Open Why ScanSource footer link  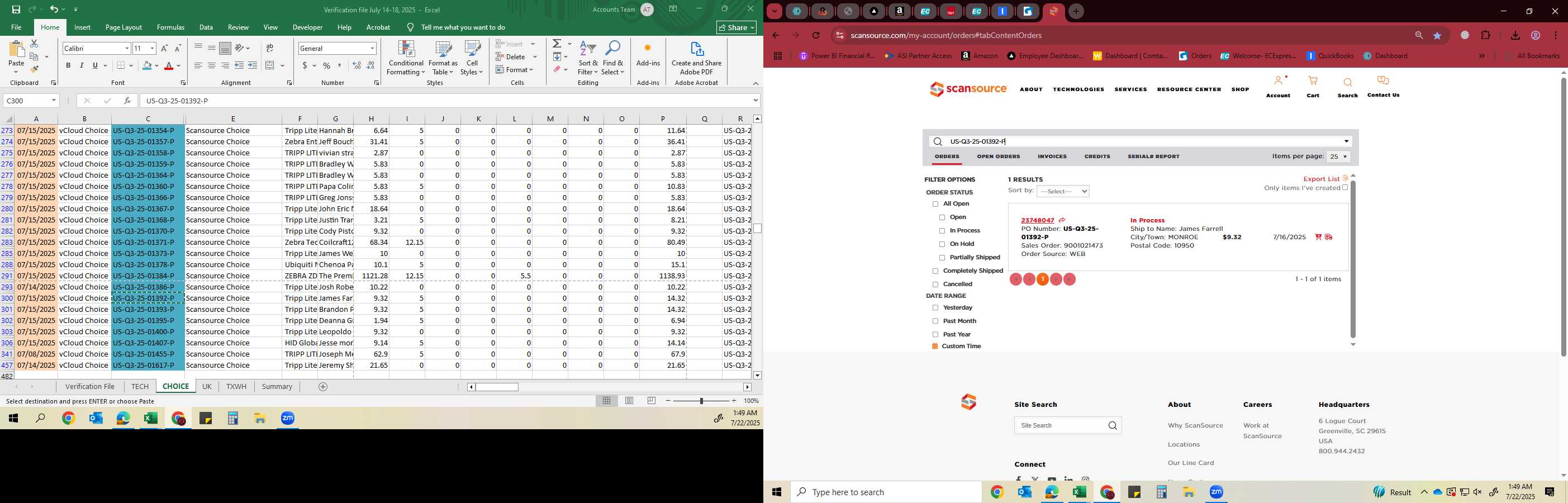[x=1195, y=426]
